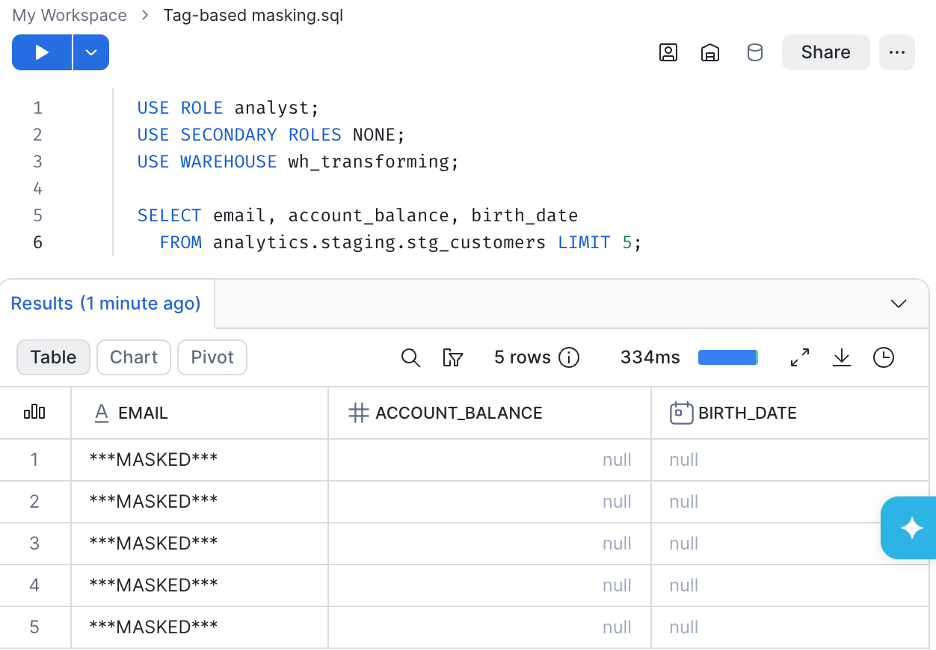The image size is (936, 650).
Task: Open the AI assistant sparkle button
Action: [x=911, y=528]
